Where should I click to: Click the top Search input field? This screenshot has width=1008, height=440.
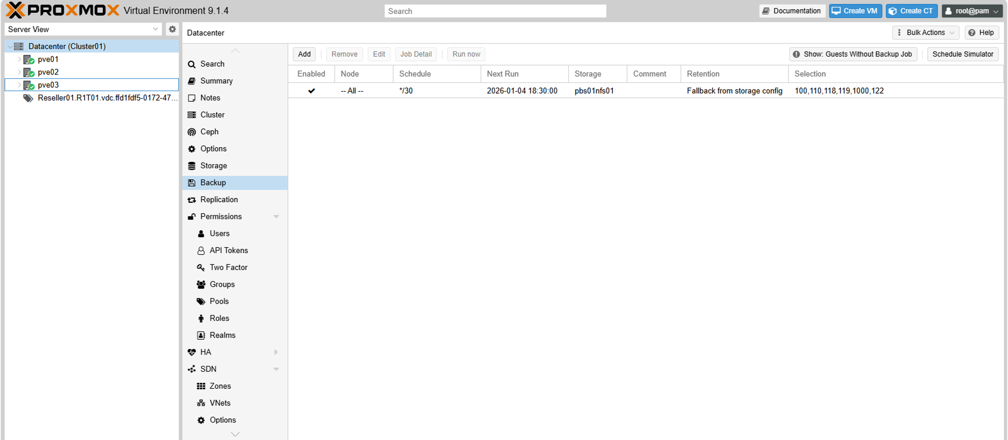(x=495, y=11)
